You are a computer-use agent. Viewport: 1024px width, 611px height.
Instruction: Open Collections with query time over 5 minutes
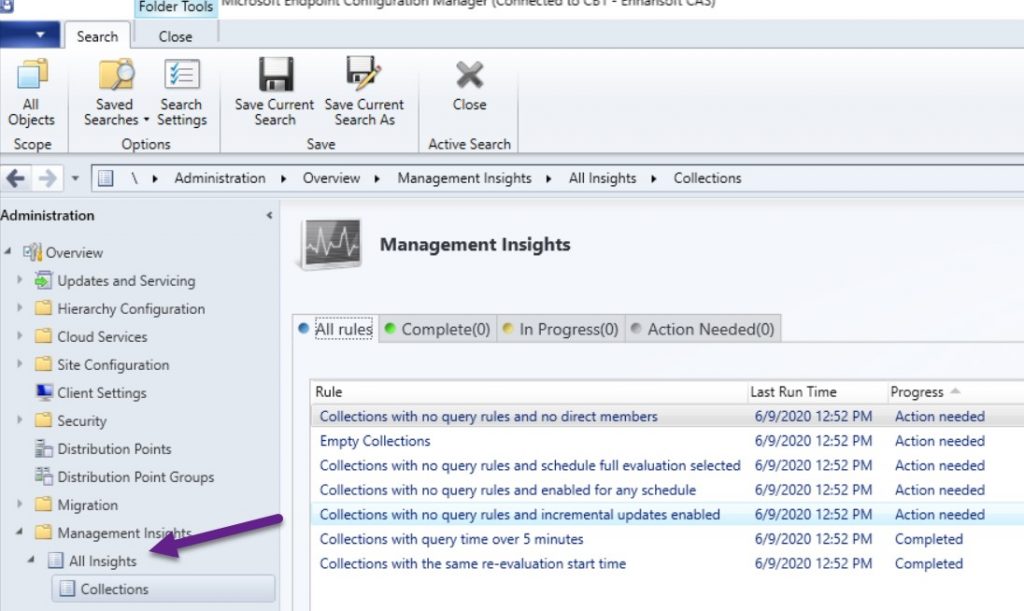pyautogui.click(x=451, y=539)
